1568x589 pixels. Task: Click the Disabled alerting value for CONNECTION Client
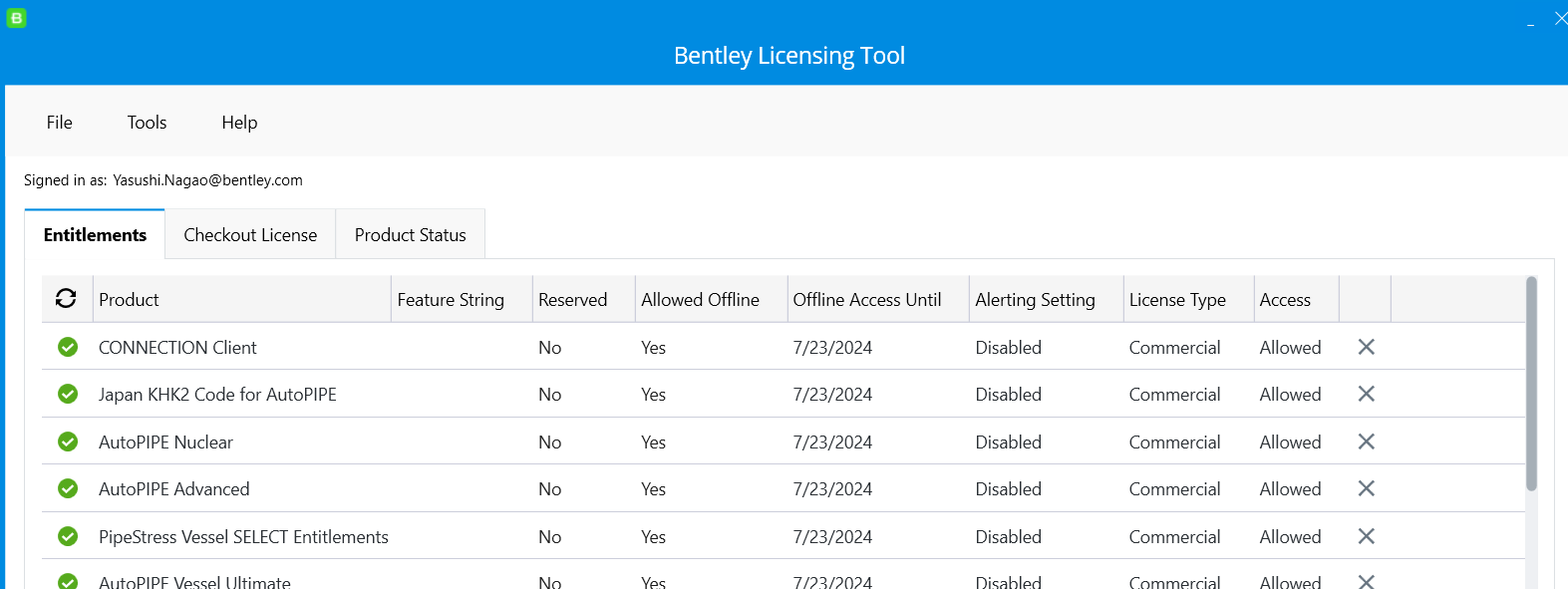(x=1008, y=348)
